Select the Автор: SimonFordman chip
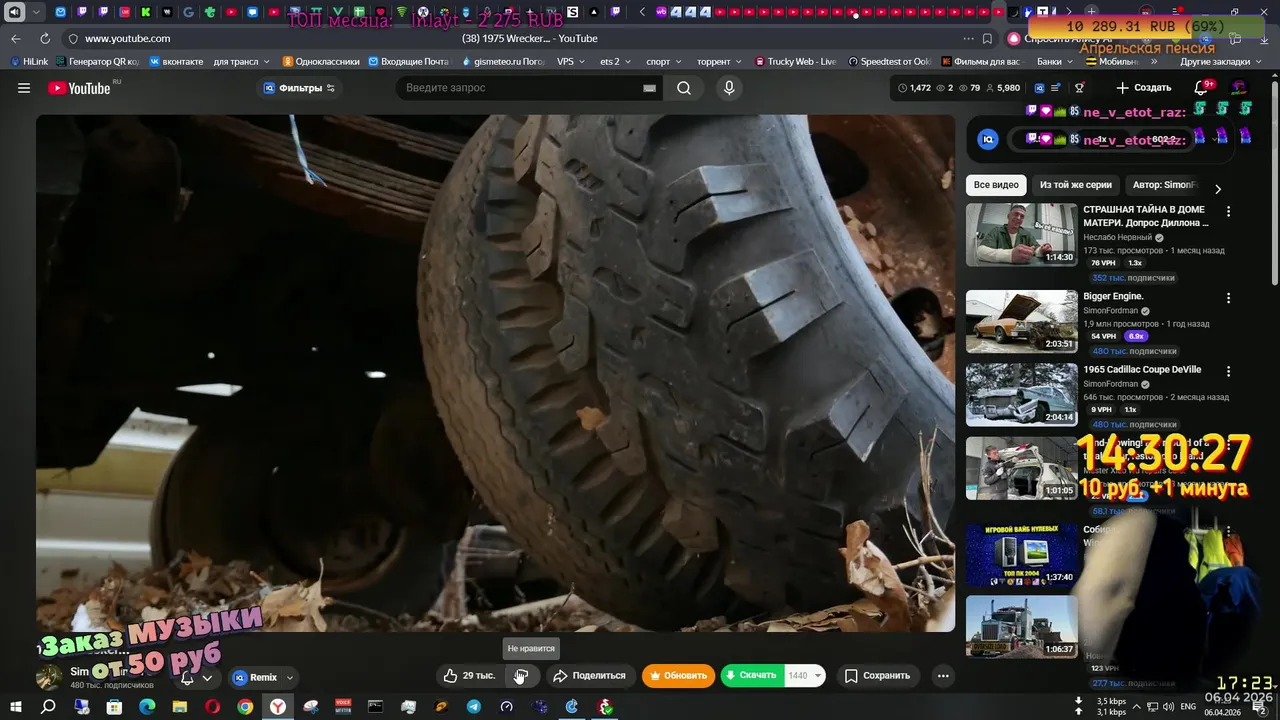 (1164, 185)
